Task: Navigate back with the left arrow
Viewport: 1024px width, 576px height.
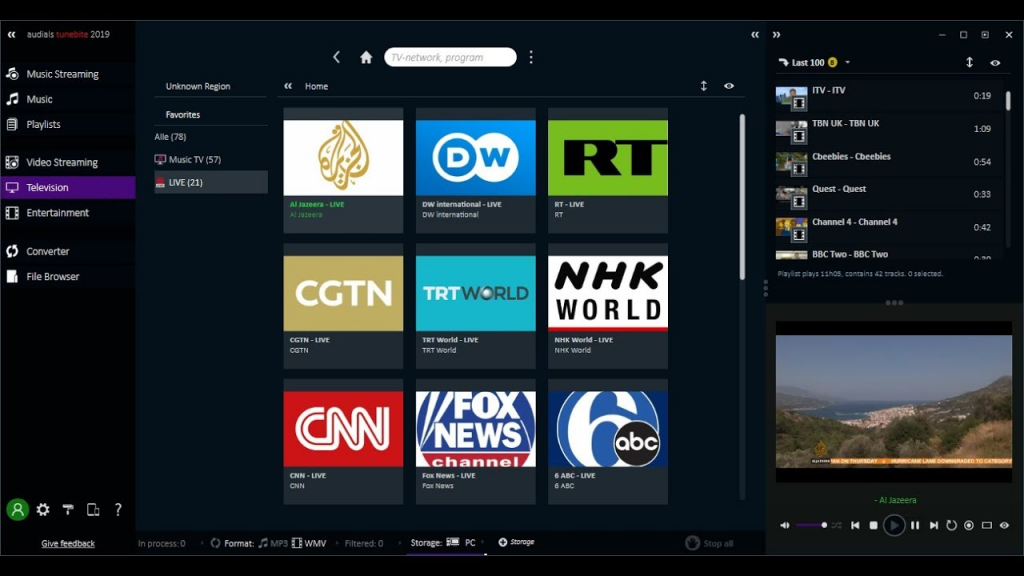Action: click(336, 57)
